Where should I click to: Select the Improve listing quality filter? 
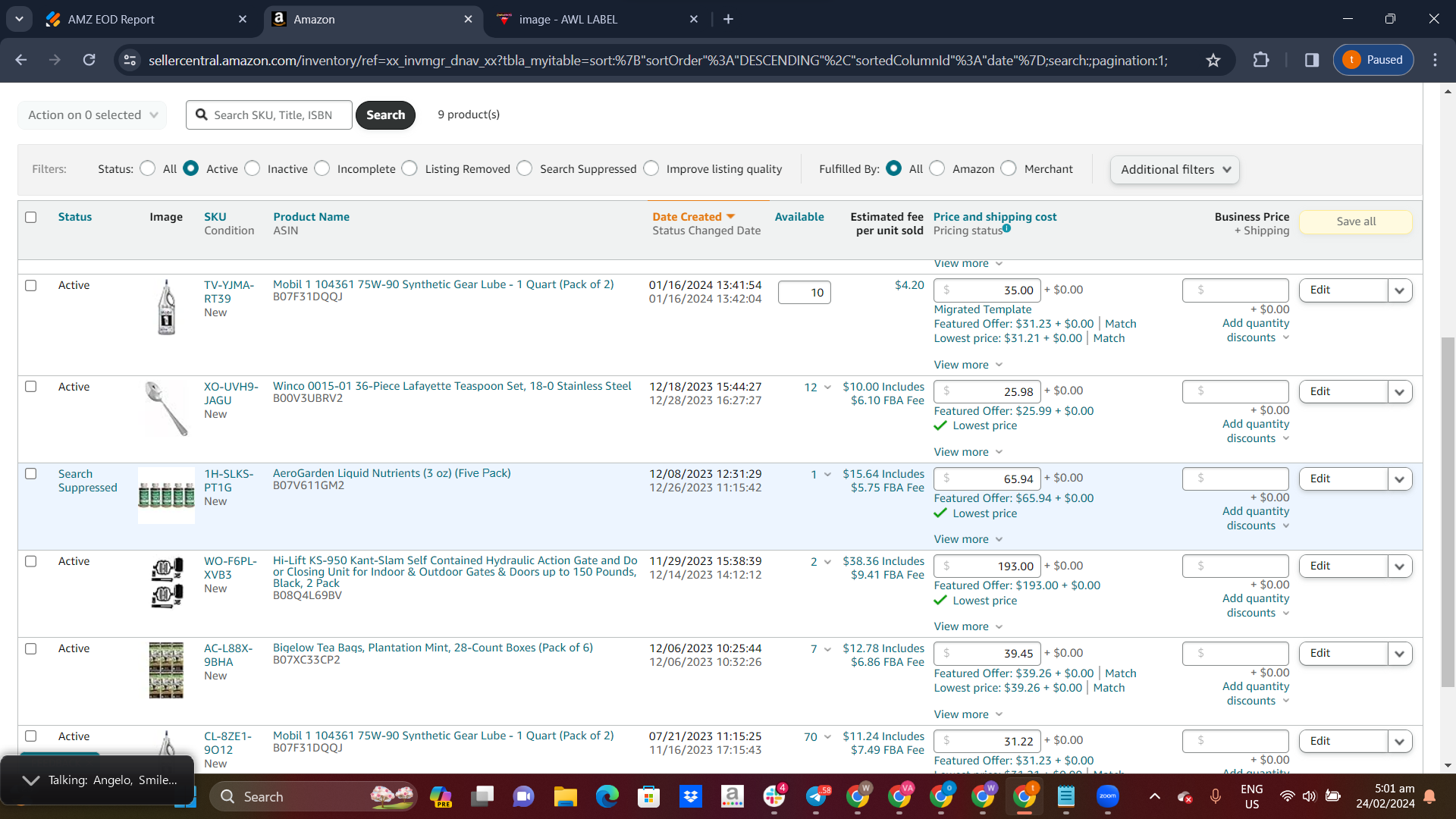(x=651, y=168)
